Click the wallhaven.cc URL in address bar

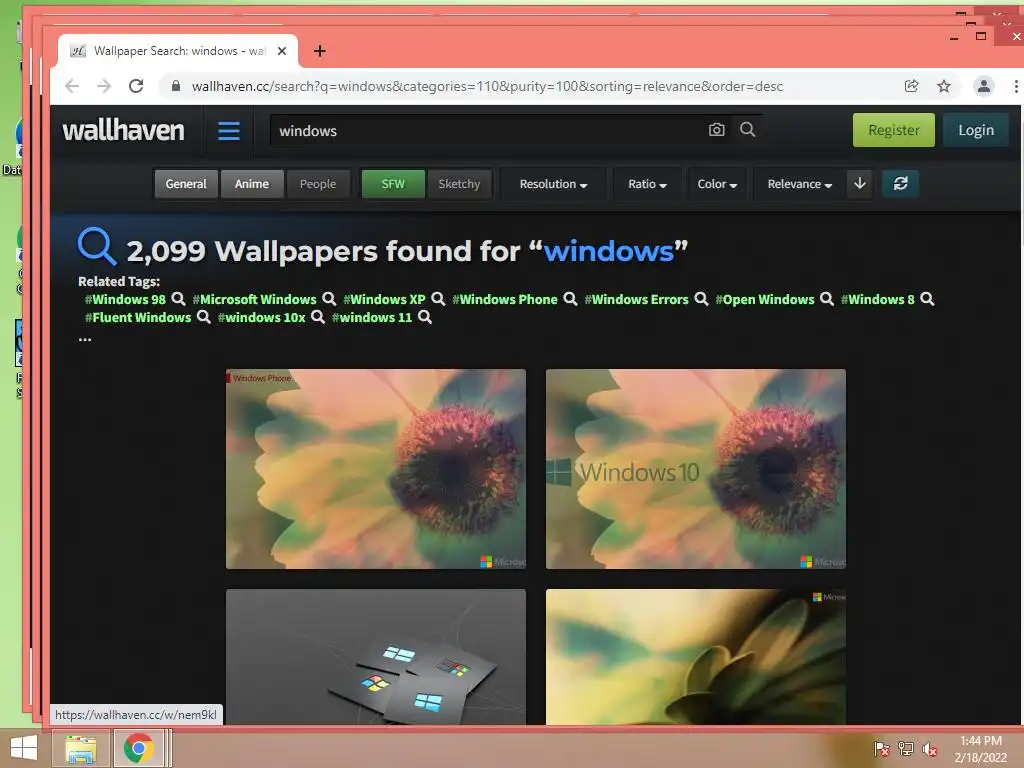click(487, 86)
